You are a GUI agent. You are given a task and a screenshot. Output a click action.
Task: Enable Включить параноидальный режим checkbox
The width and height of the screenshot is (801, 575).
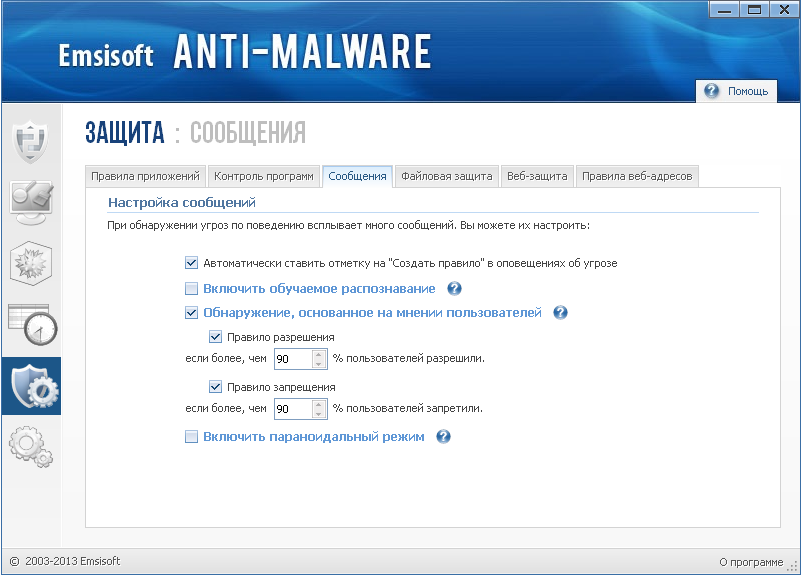tap(191, 437)
